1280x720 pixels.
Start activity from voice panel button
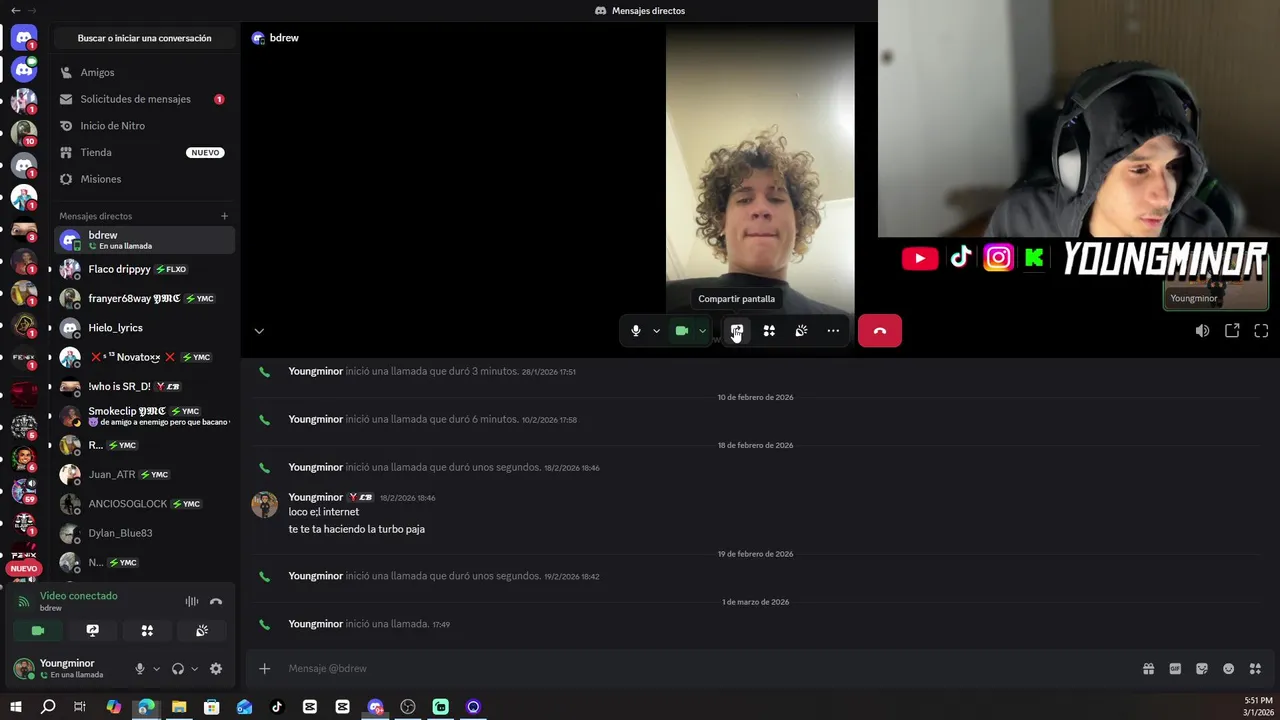147,631
